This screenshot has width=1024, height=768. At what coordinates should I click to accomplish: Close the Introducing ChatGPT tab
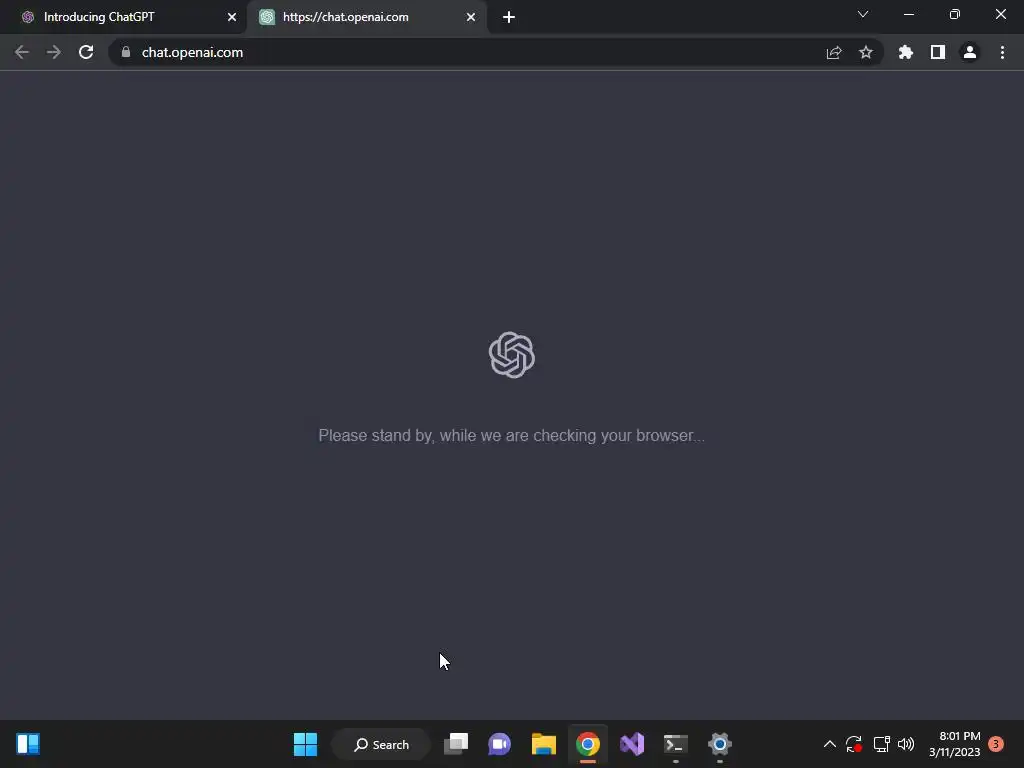232,17
